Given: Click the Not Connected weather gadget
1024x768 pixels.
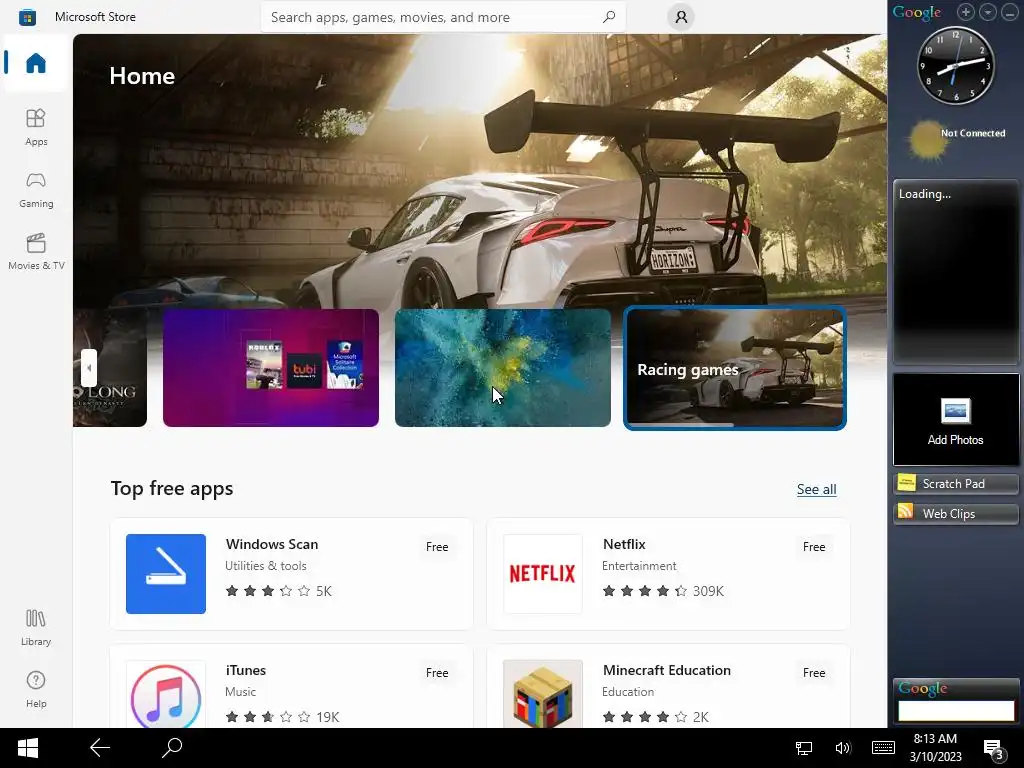Looking at the screenshot, I should click(956, 139).
